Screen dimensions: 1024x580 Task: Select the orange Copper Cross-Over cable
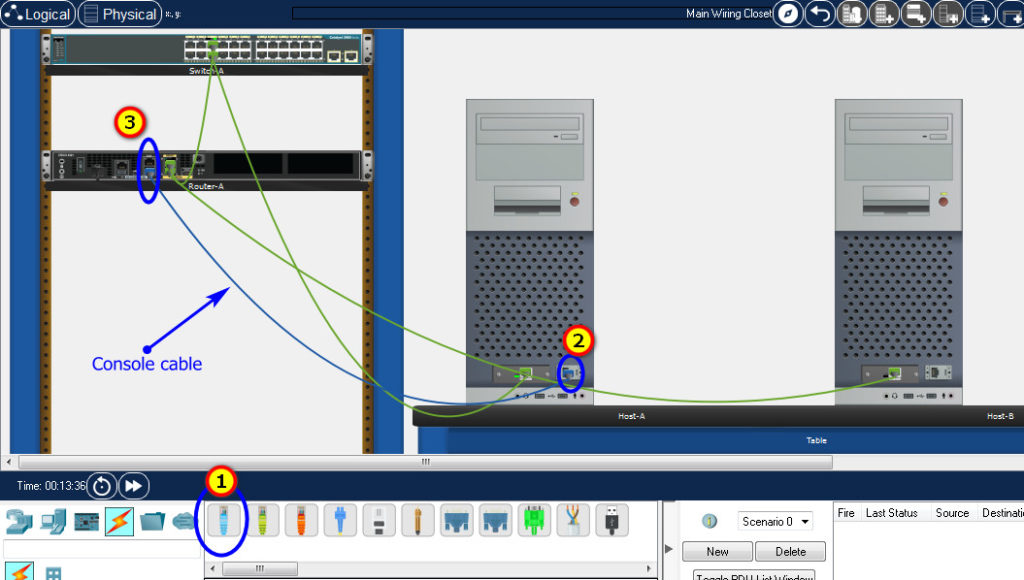click(300, 518)
